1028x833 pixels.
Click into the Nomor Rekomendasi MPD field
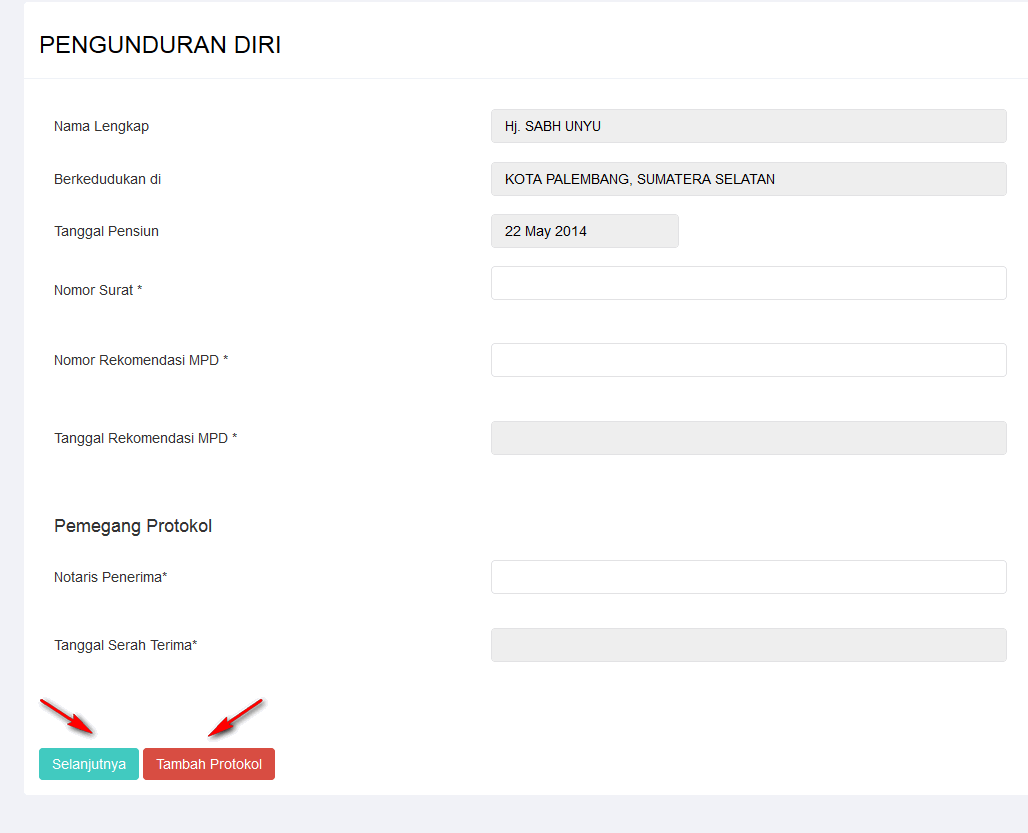click(748, 360)
